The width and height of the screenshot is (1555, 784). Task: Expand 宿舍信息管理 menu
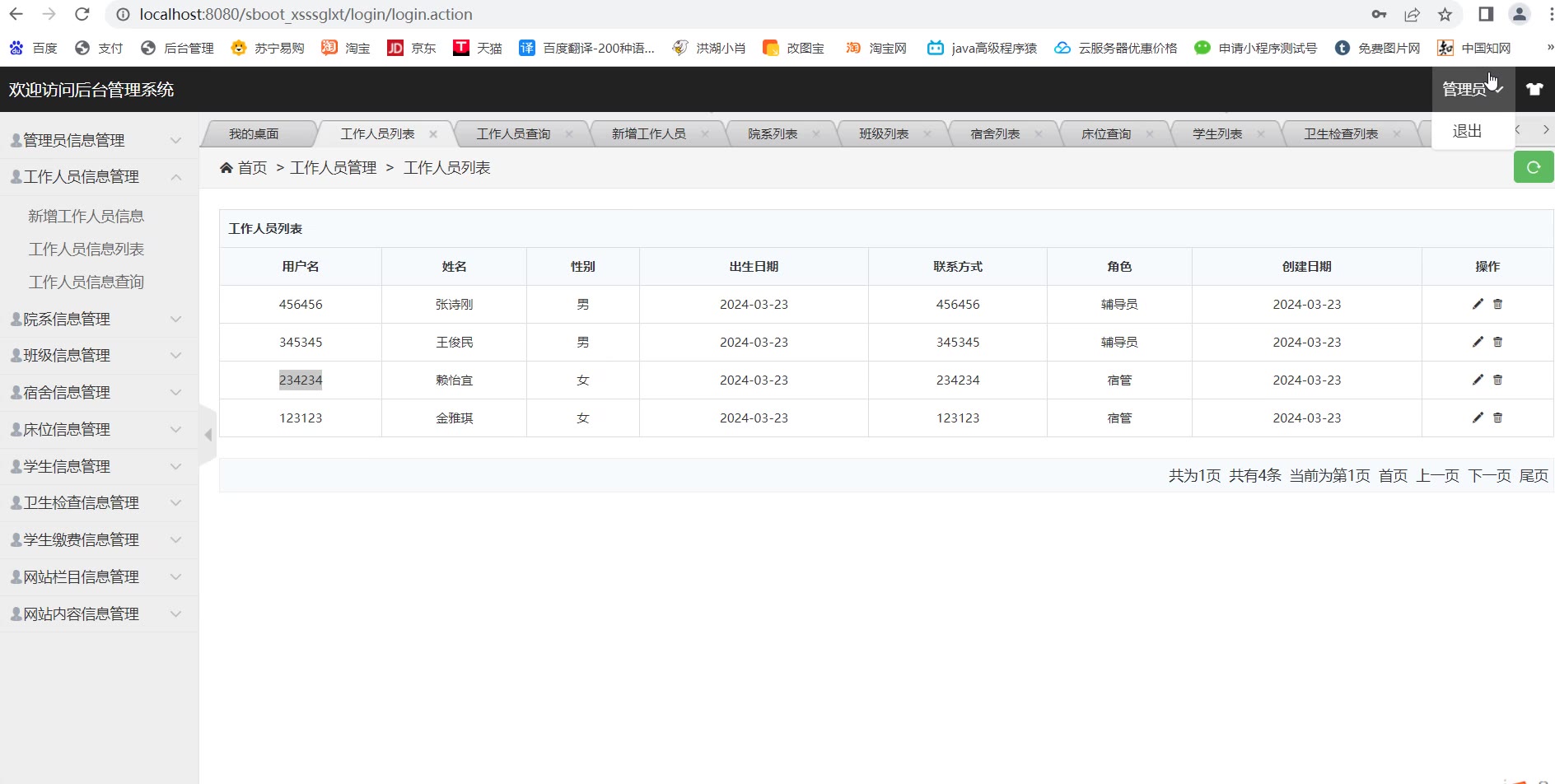tap(99, 393)
